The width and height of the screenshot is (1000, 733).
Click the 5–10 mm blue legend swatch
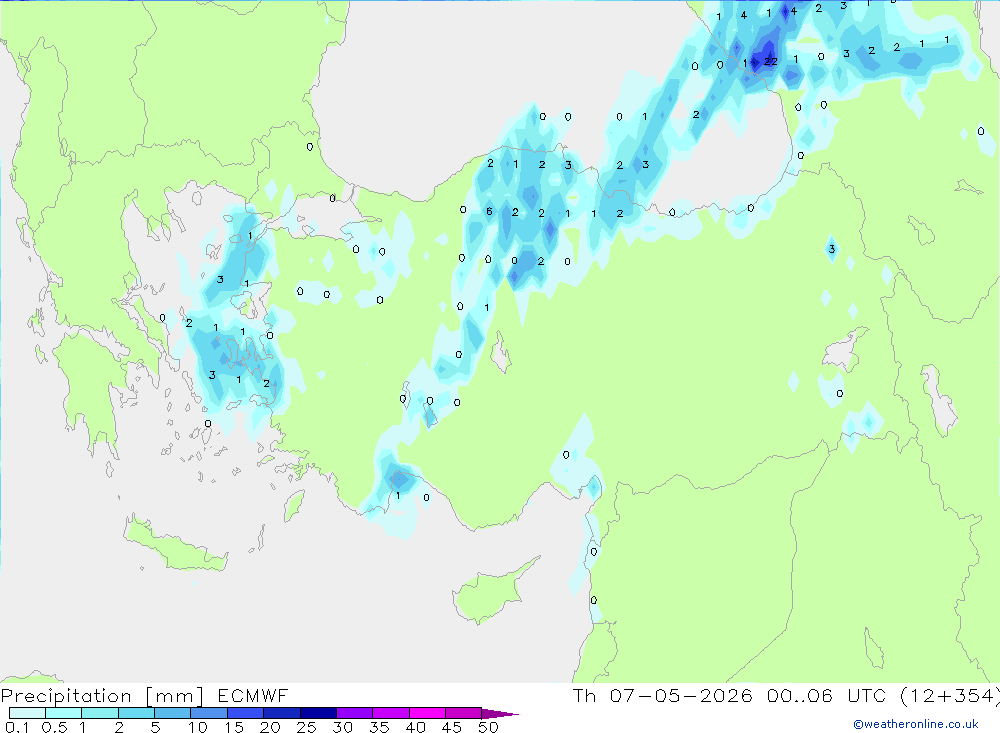coord(172,713)
